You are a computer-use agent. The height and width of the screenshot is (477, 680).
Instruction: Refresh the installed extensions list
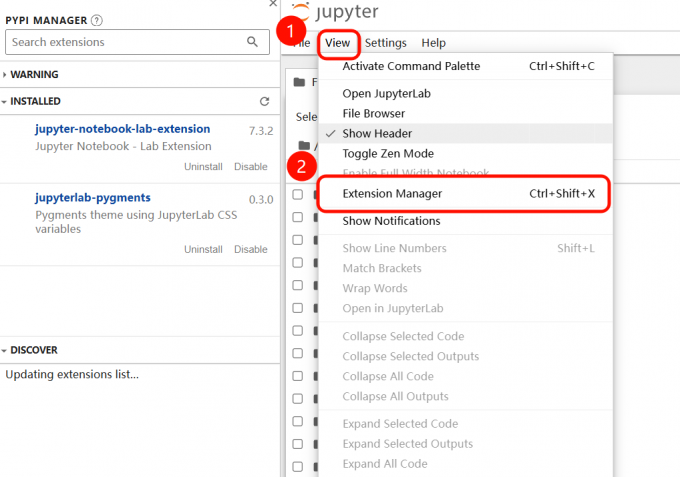[x=265, y=101]
